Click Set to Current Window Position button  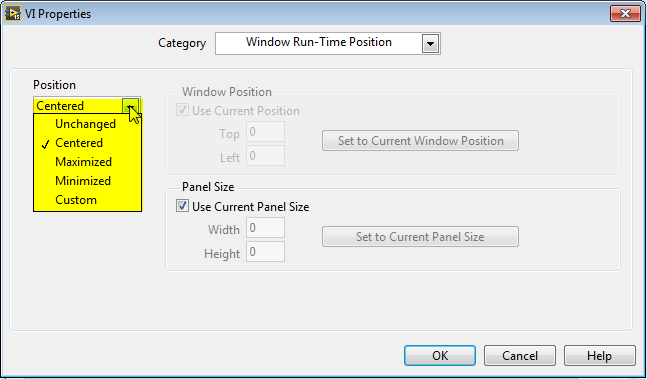tap(420, 141)
